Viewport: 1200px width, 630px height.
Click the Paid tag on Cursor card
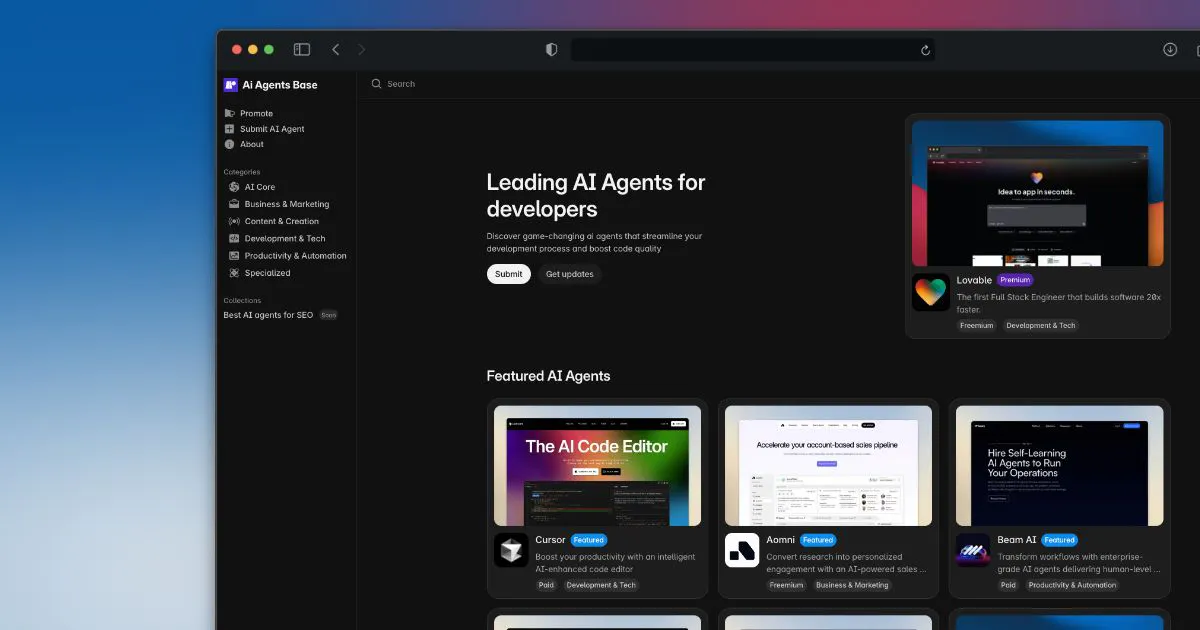point(546,585)
